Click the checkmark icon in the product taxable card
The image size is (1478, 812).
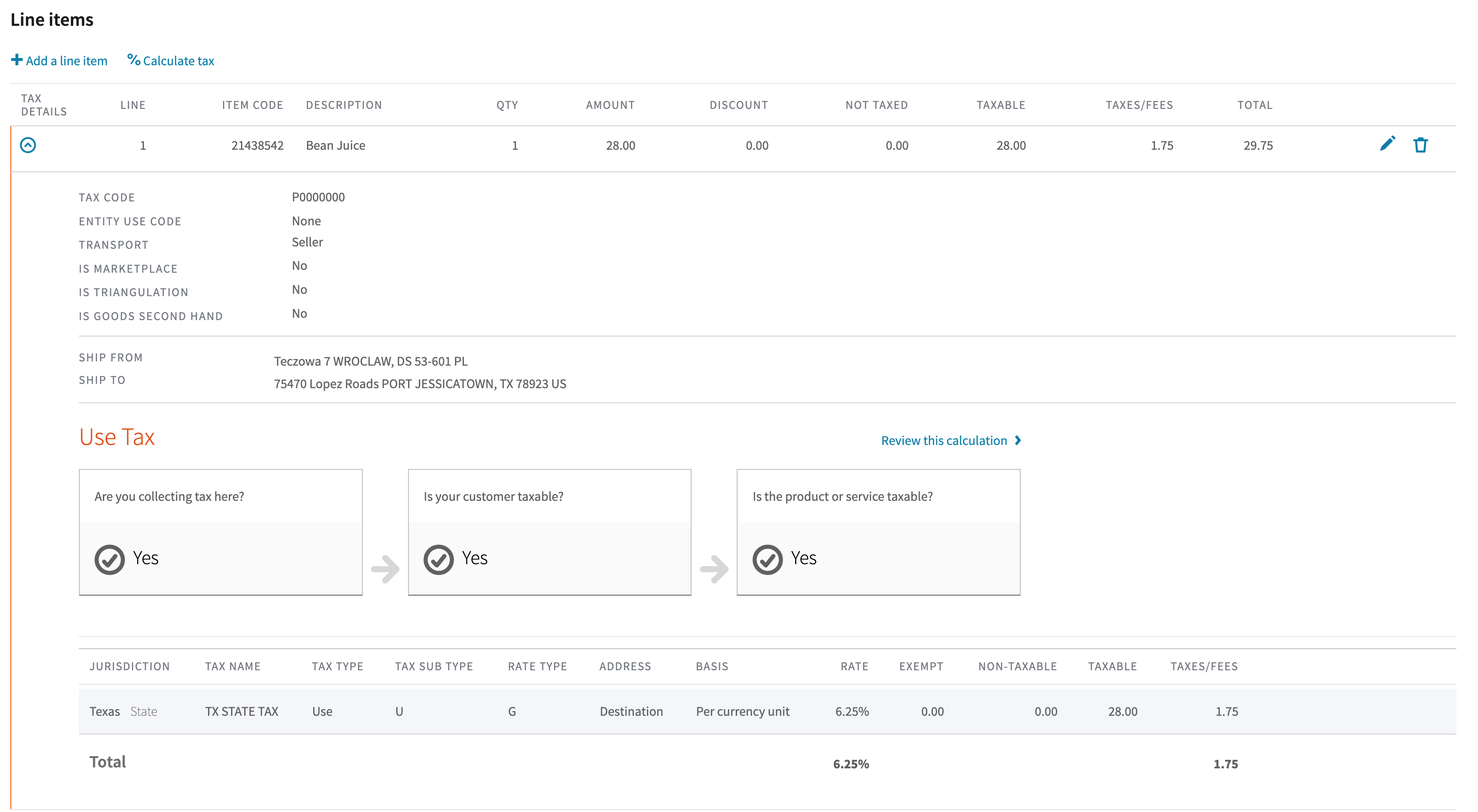pyautogui.click(x=768, y=558)
